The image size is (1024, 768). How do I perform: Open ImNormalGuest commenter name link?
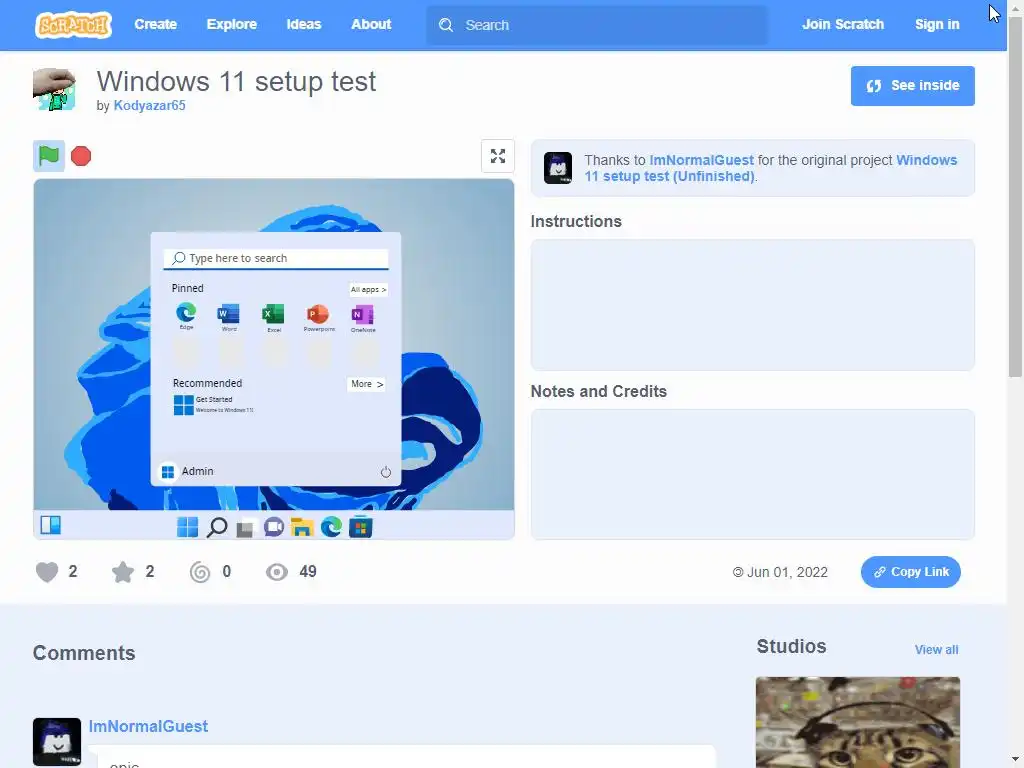pyautogui.click(x=148, y=726)
